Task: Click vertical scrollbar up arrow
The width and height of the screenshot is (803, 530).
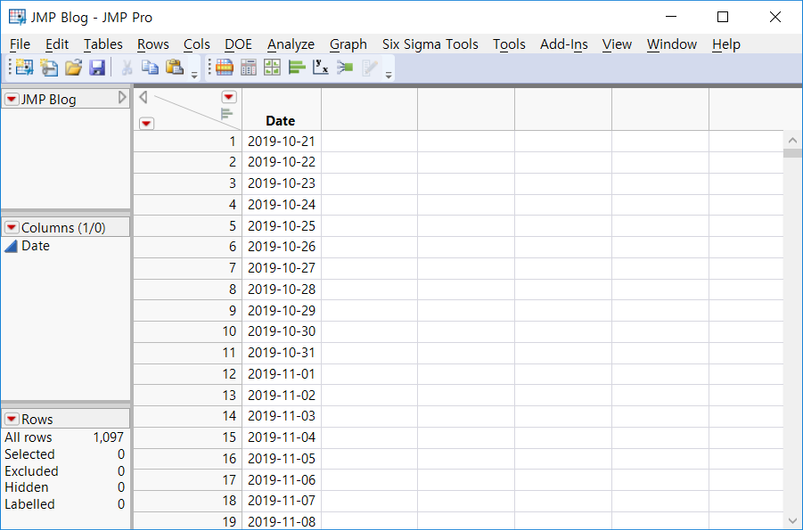Action: (793, 140)
